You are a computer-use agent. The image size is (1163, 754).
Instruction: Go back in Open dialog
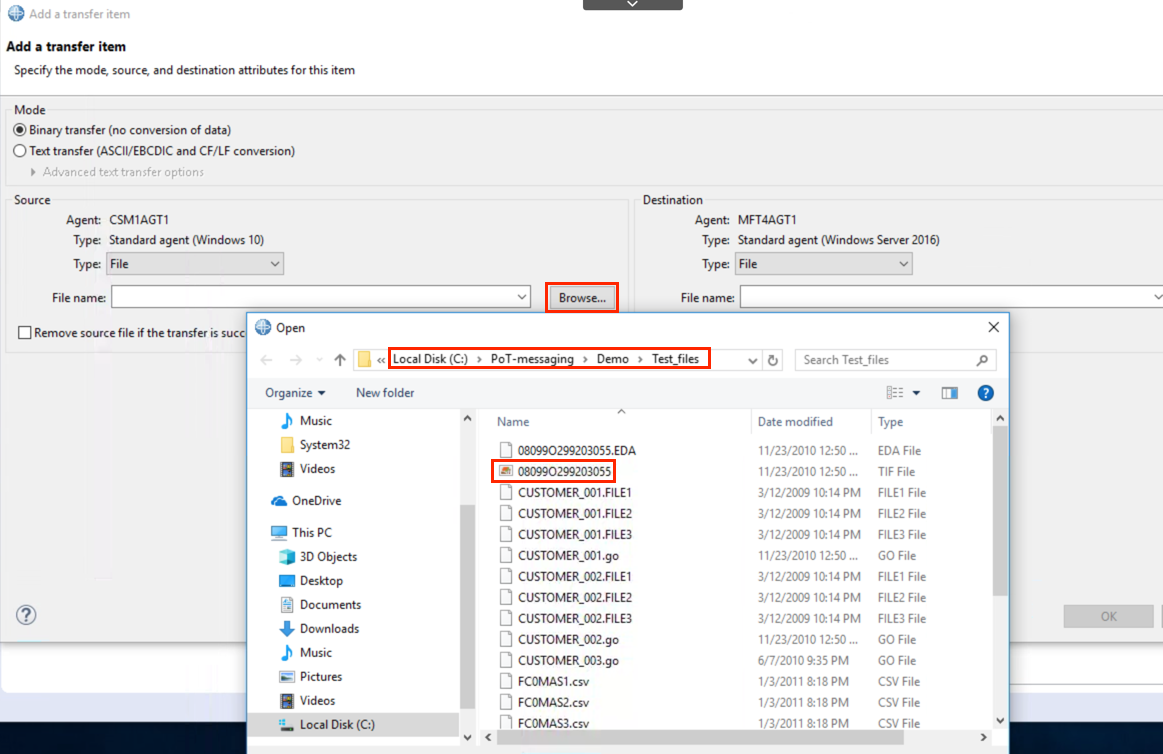[266, 360]
